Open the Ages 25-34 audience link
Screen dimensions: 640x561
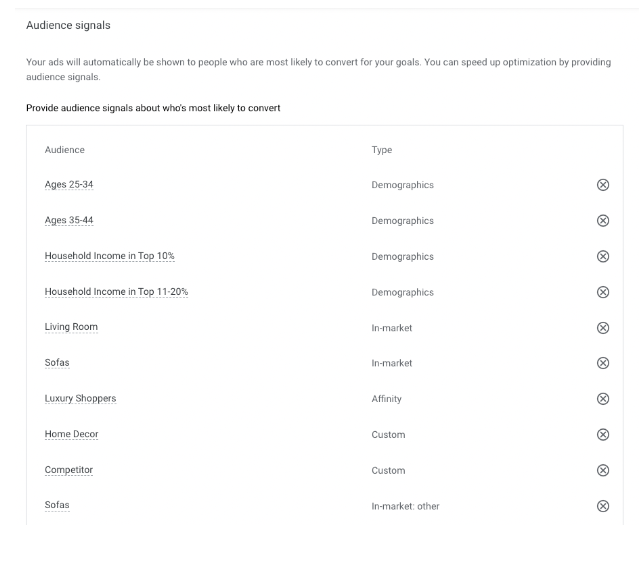click(x=69, y=185)
